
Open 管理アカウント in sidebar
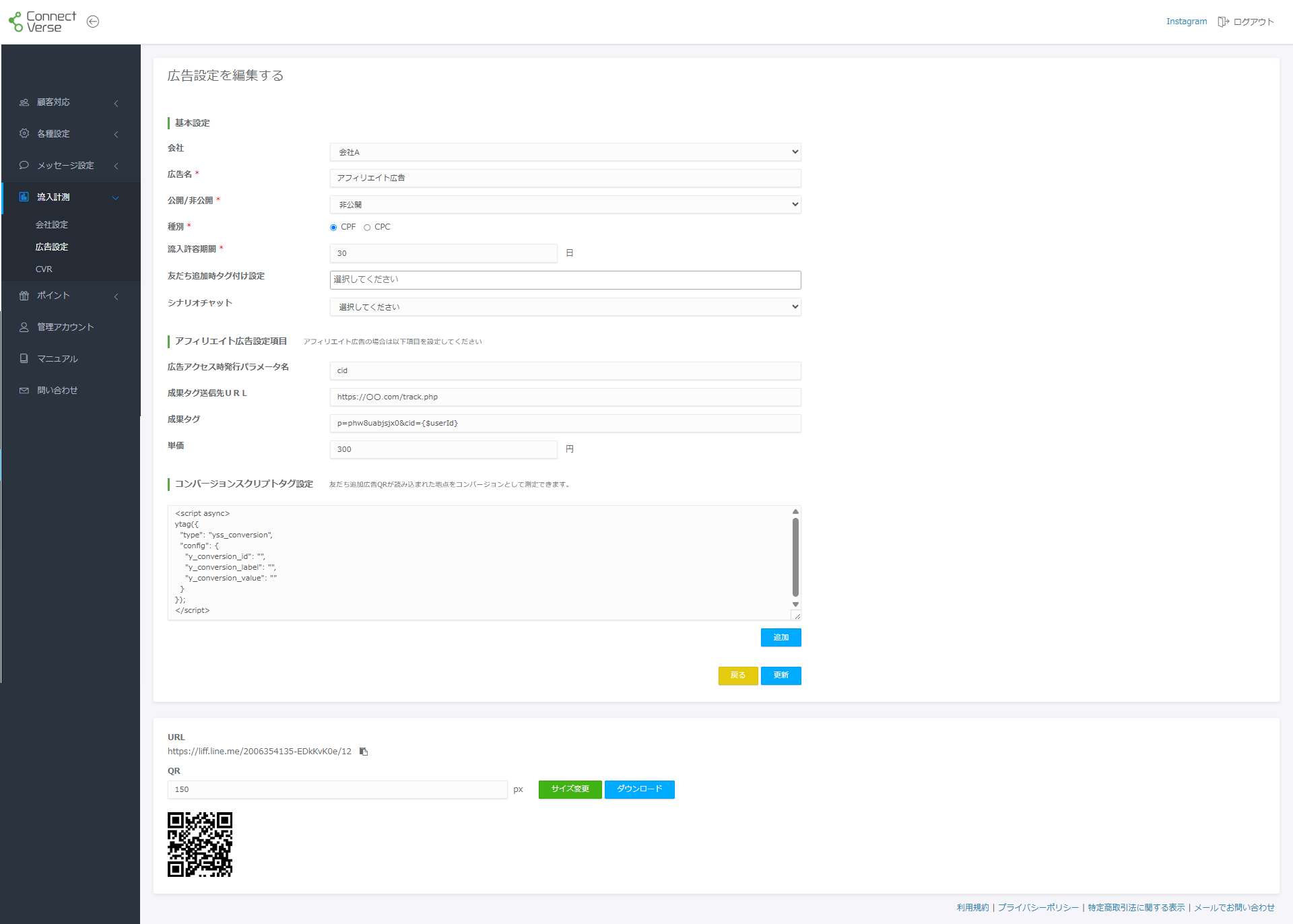coord(65,327)
